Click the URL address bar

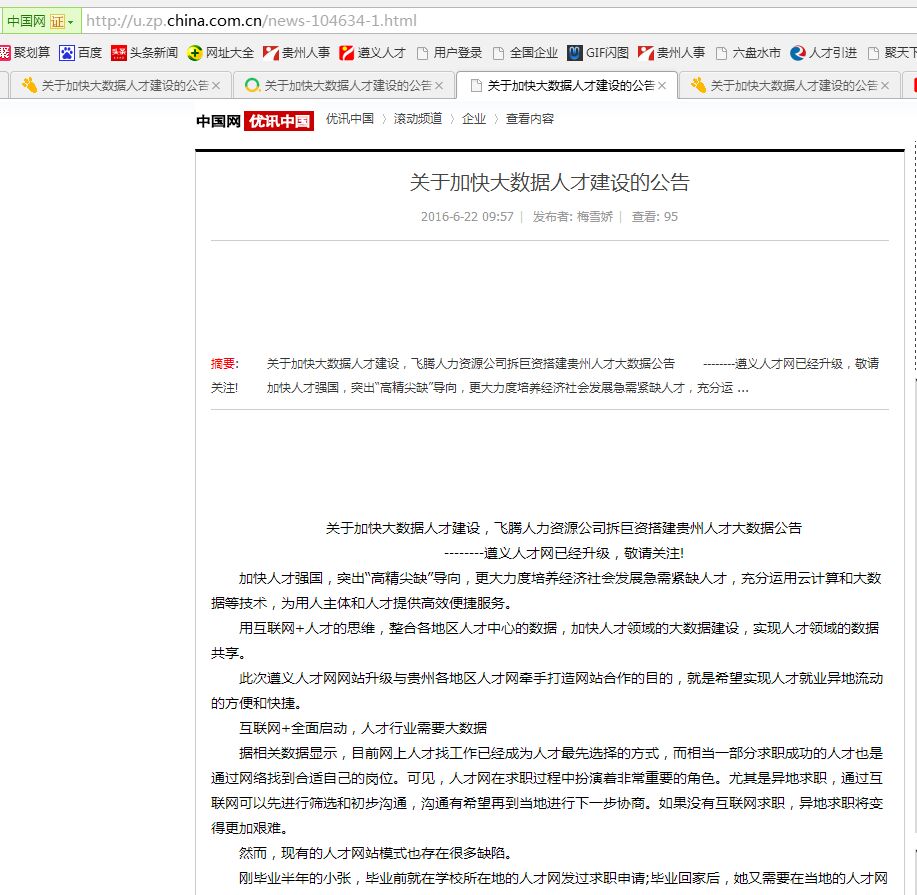tap(500, 21)
